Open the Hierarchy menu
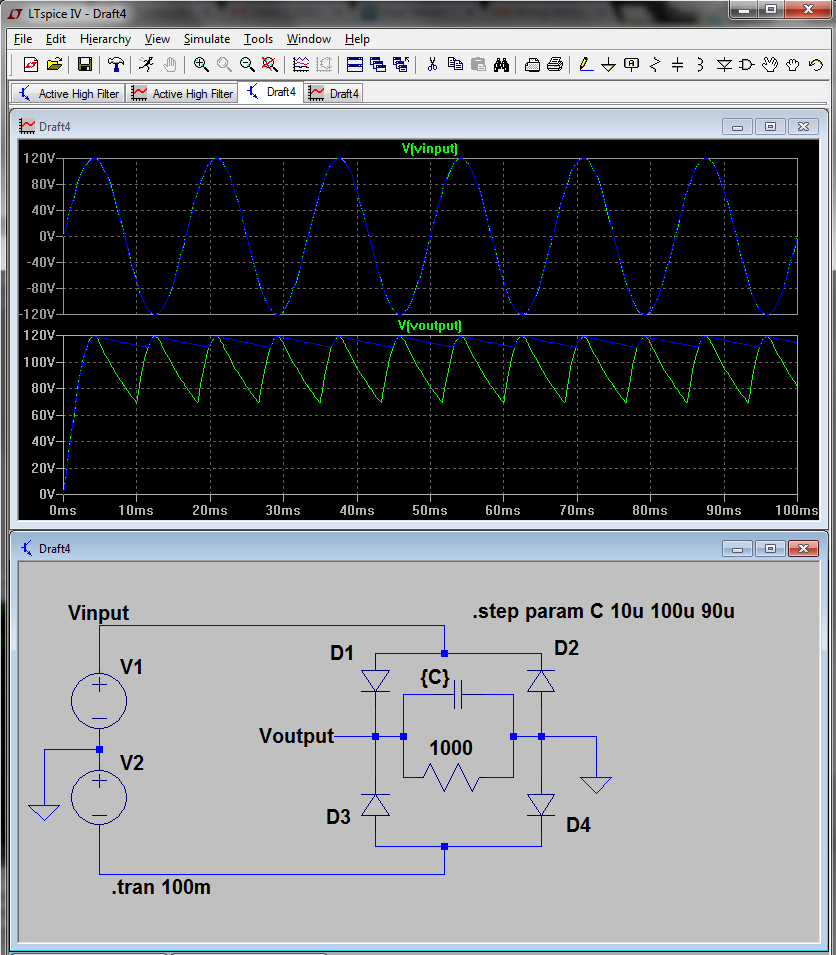Screen dimensions: 836x955 [x=105, y=39]
